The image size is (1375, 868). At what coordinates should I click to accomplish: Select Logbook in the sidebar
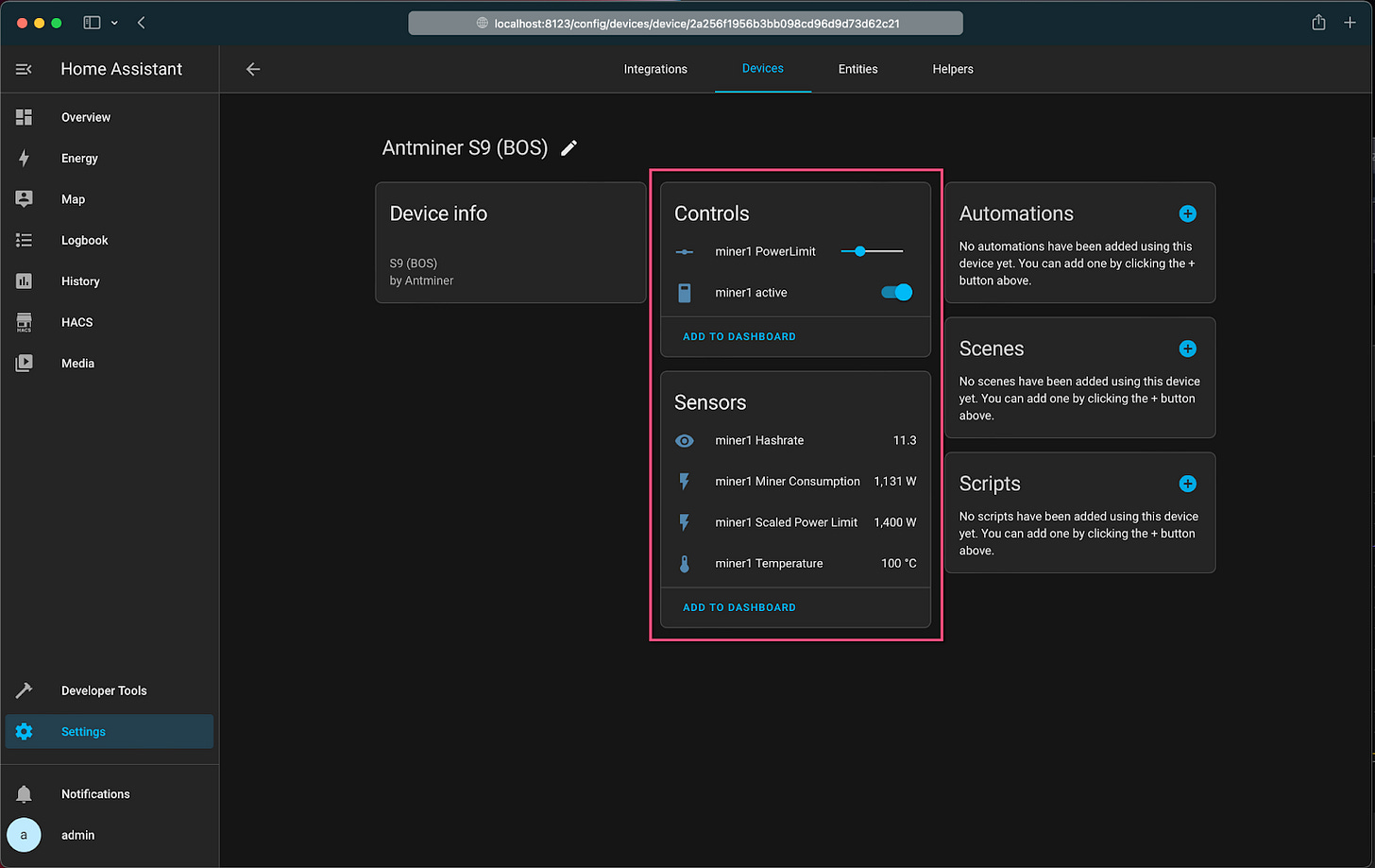pyautogui.click(x=110, y=240)
